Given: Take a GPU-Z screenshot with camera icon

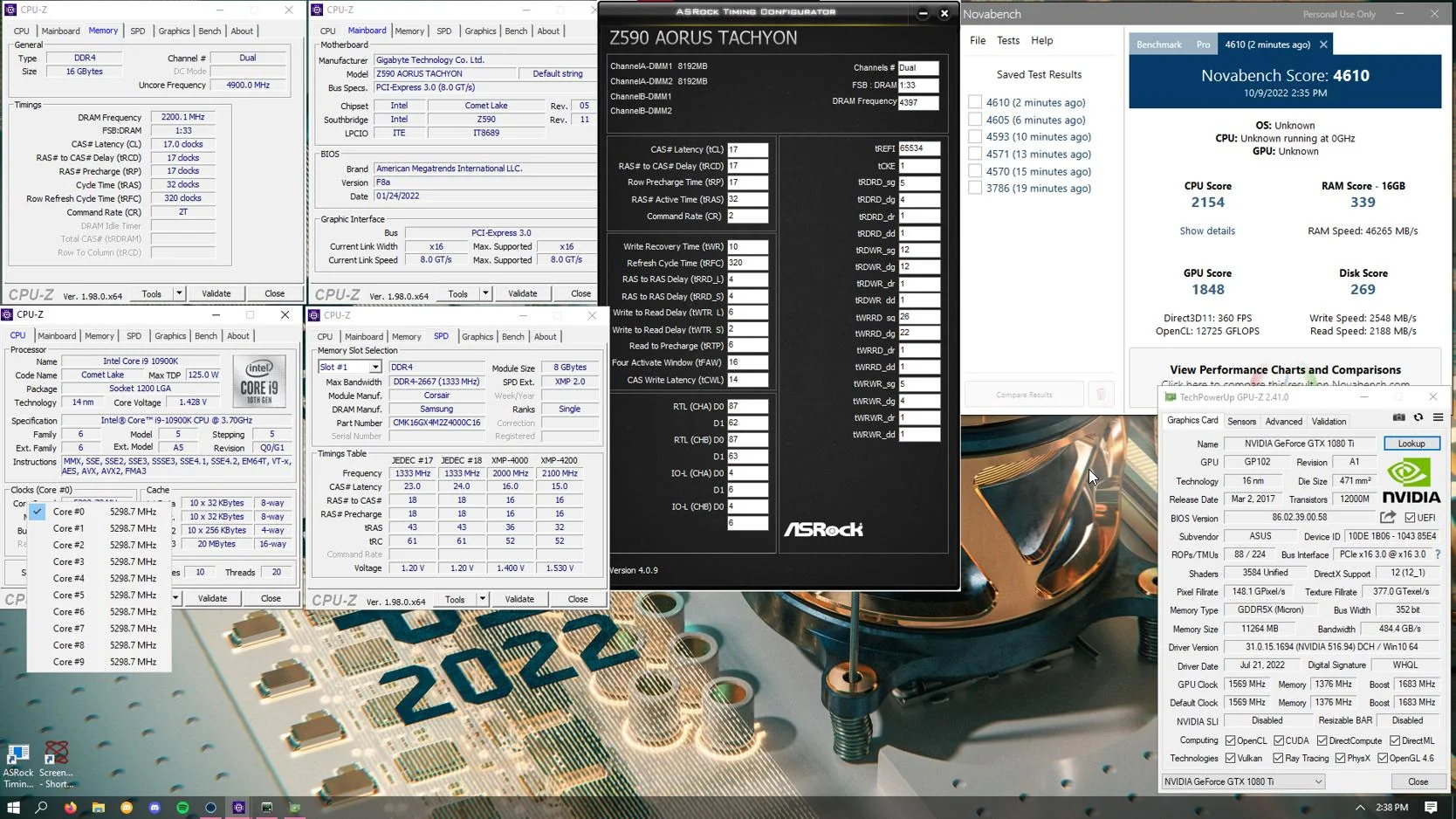Looking at the screenshot, I should click(x=1398, y=418).
